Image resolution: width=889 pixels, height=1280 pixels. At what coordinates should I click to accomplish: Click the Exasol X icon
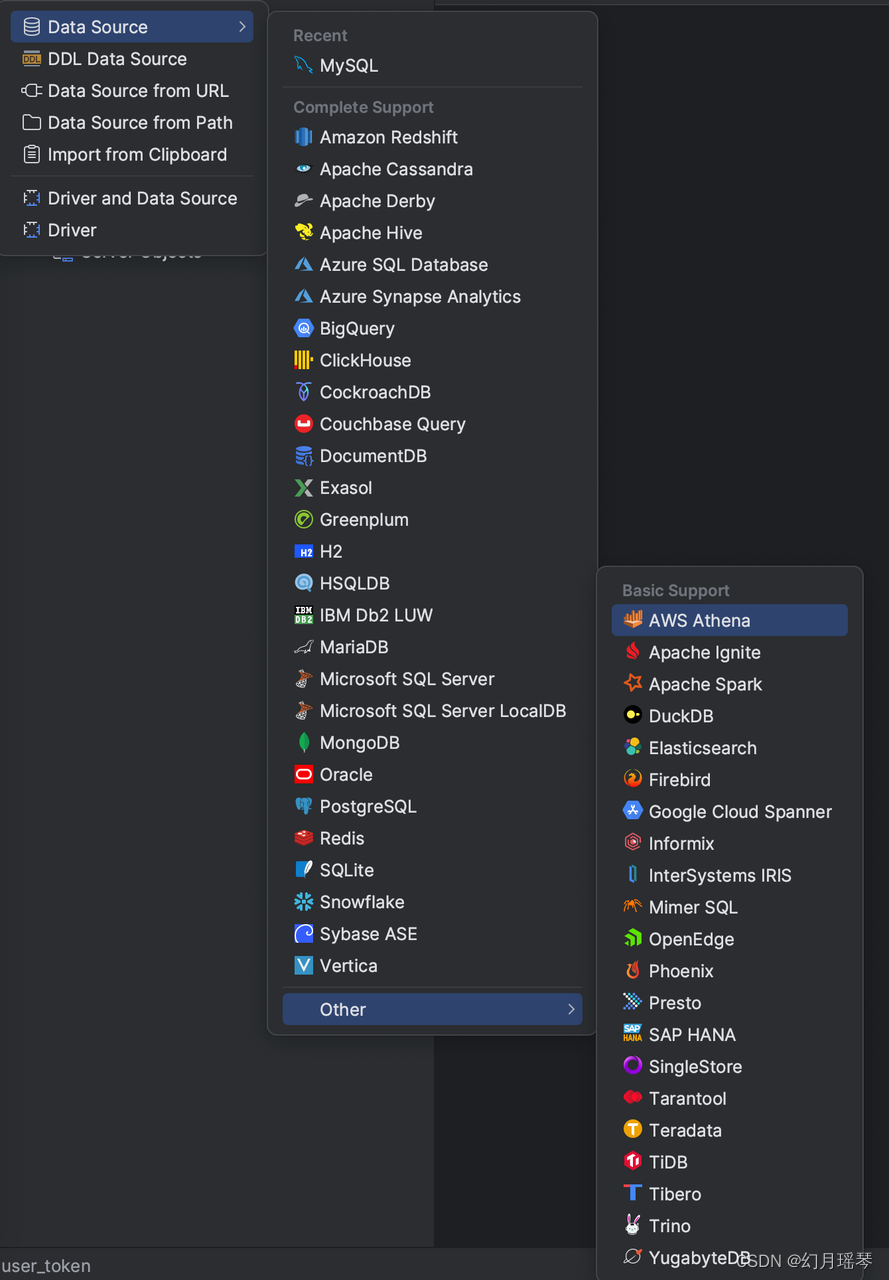point(304,488)
